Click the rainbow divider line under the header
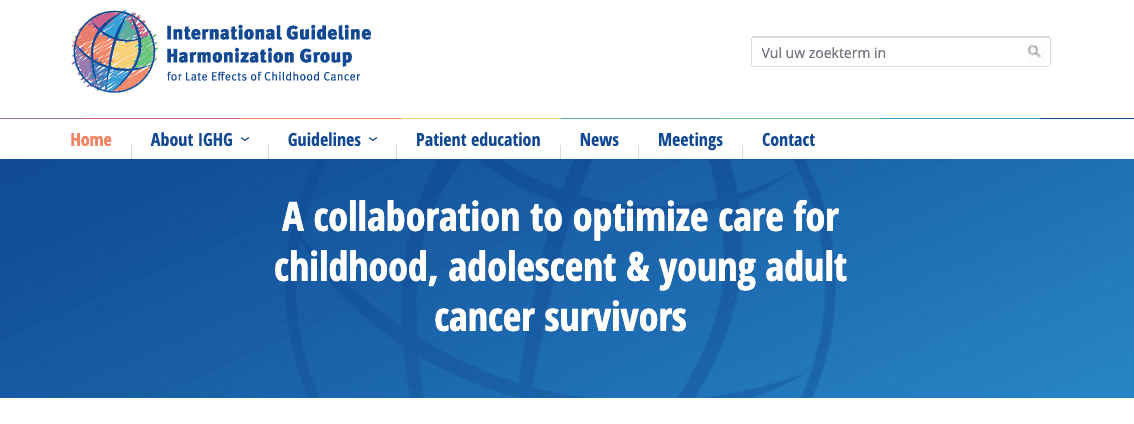Image resolution: width=1134 pixels, height=424 pixels. coord(567,118)
